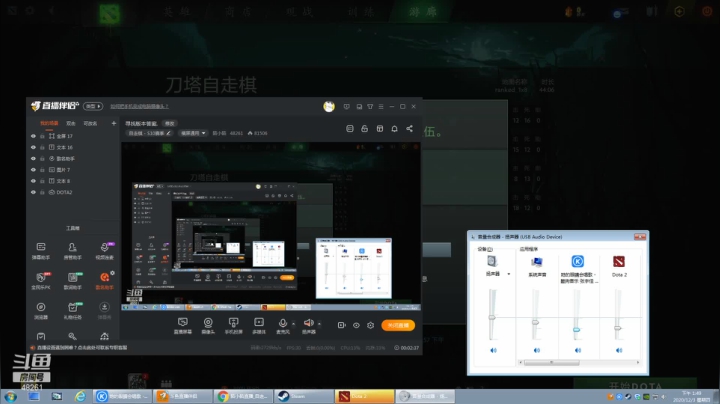This screenshot has width=720, height=404.
Task: Click the unlock padlock icon in the stream header
Action: (x=365, y=129)
